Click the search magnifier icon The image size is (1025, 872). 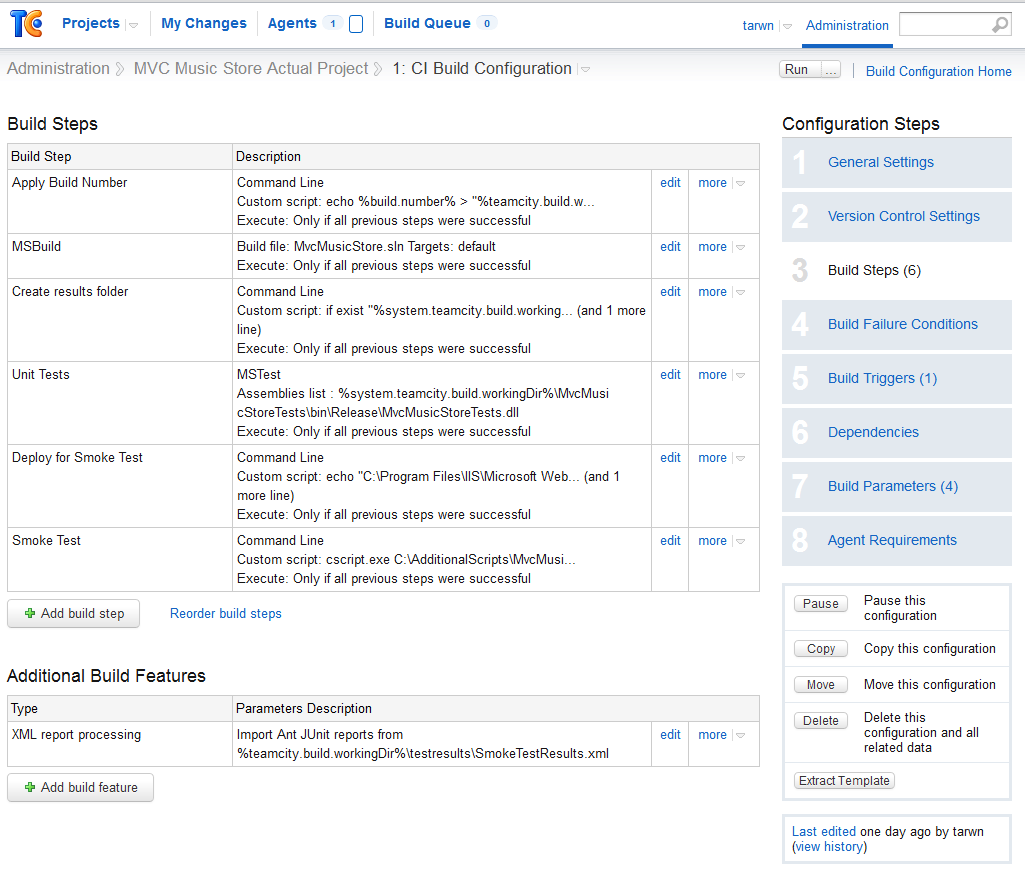click(x=1000, y=25)
